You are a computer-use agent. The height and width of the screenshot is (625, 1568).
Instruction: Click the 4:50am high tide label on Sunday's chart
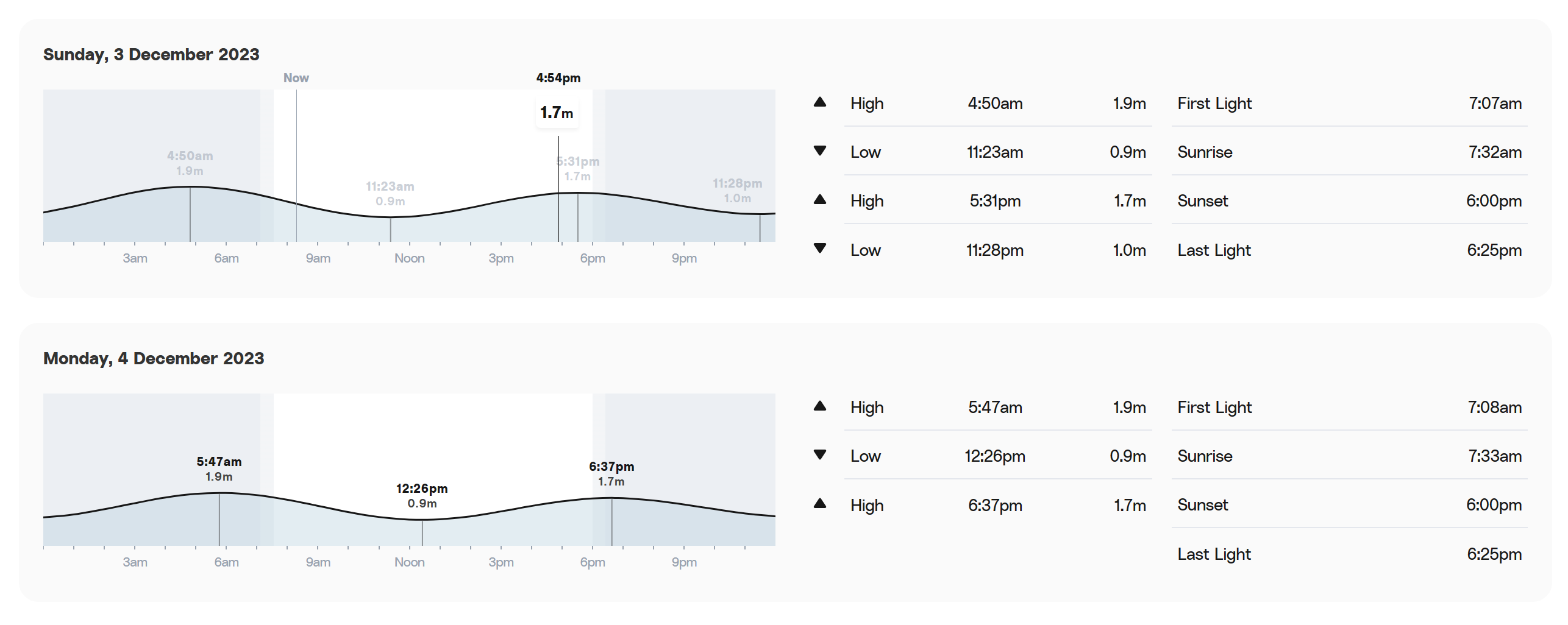(x=190, y=163)
